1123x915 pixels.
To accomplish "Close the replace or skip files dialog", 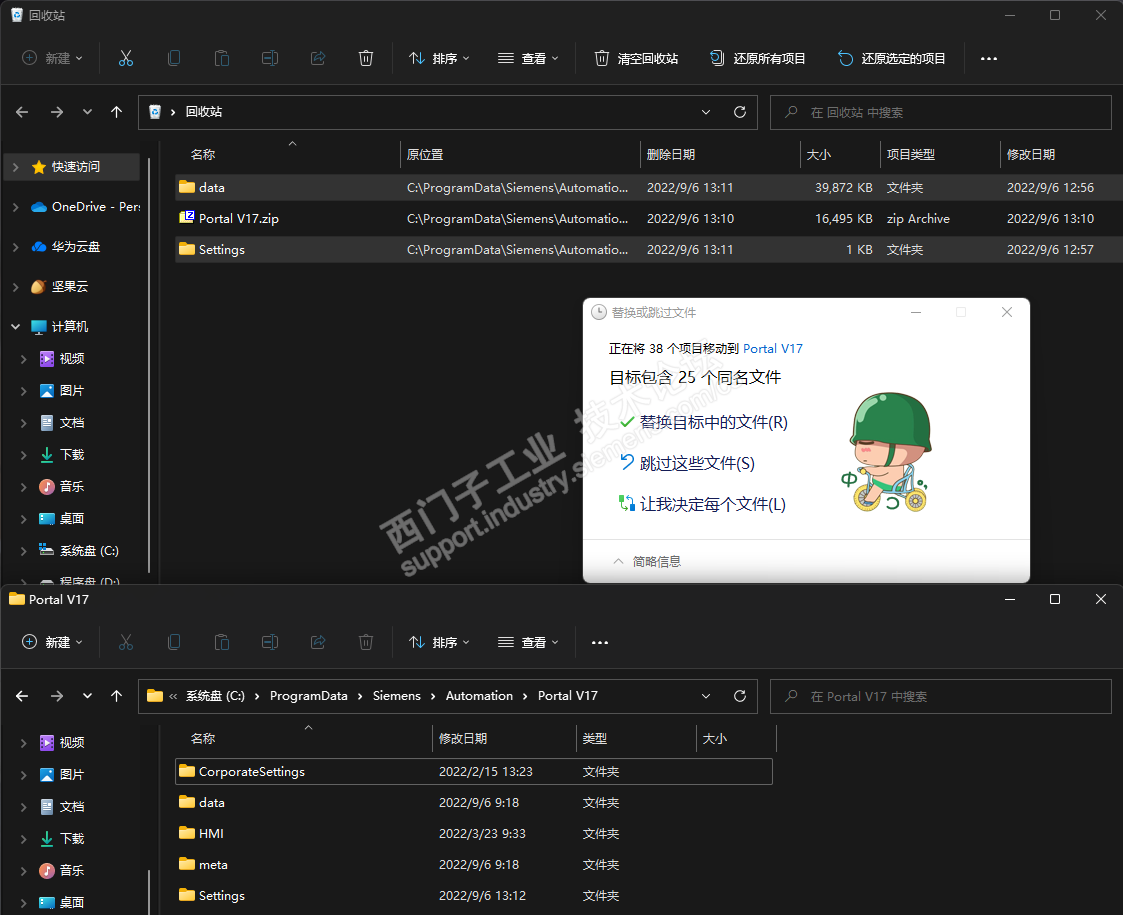I will (1007, 312).
